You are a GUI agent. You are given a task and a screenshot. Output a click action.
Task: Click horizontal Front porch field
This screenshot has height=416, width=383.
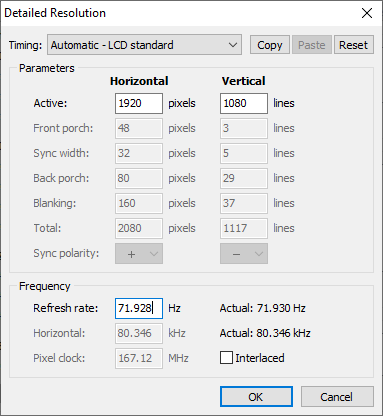pyautogui.click(x=139, y=128)
